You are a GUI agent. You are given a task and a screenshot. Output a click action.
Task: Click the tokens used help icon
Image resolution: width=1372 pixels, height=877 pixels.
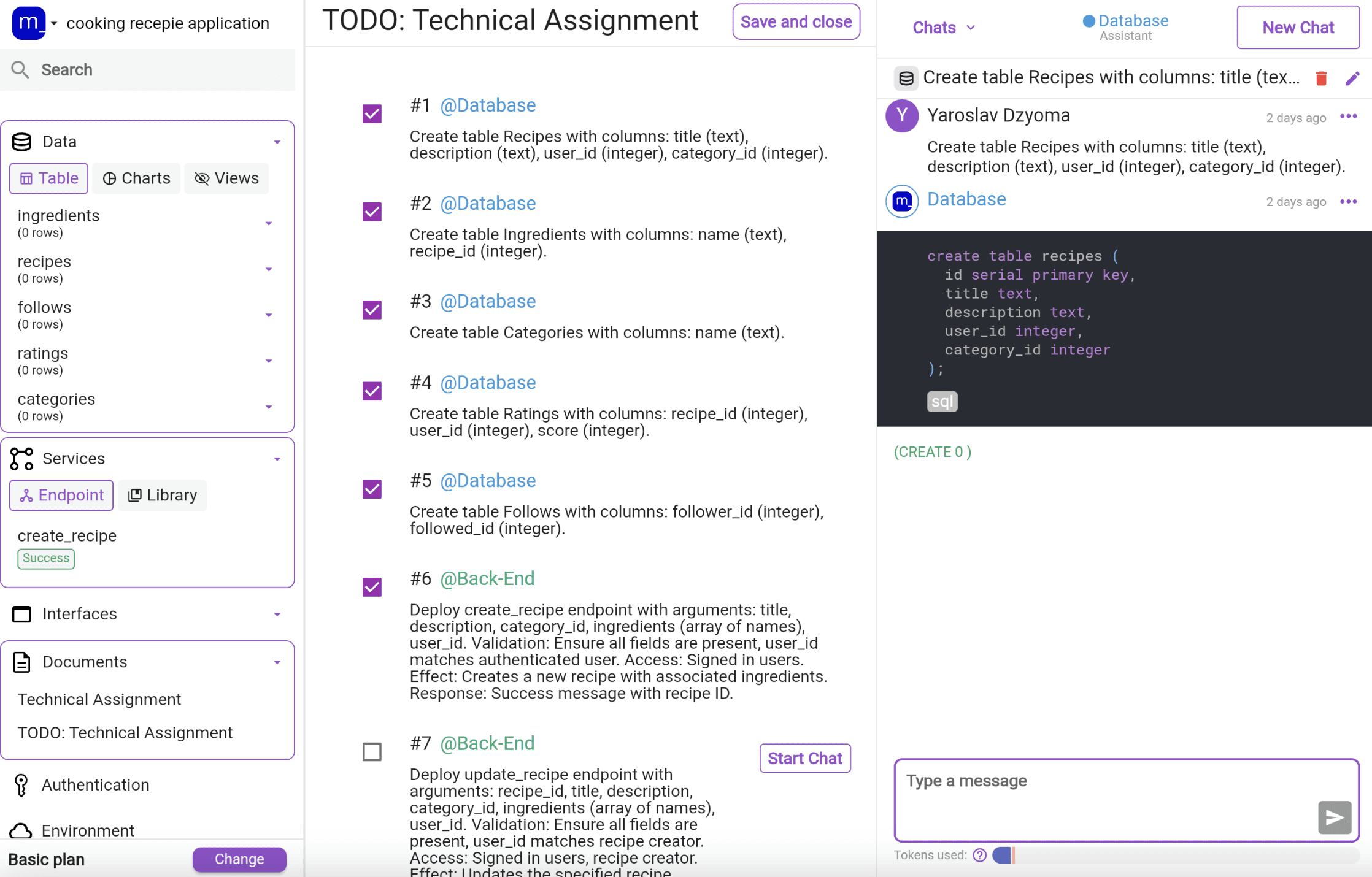(979, 855)
